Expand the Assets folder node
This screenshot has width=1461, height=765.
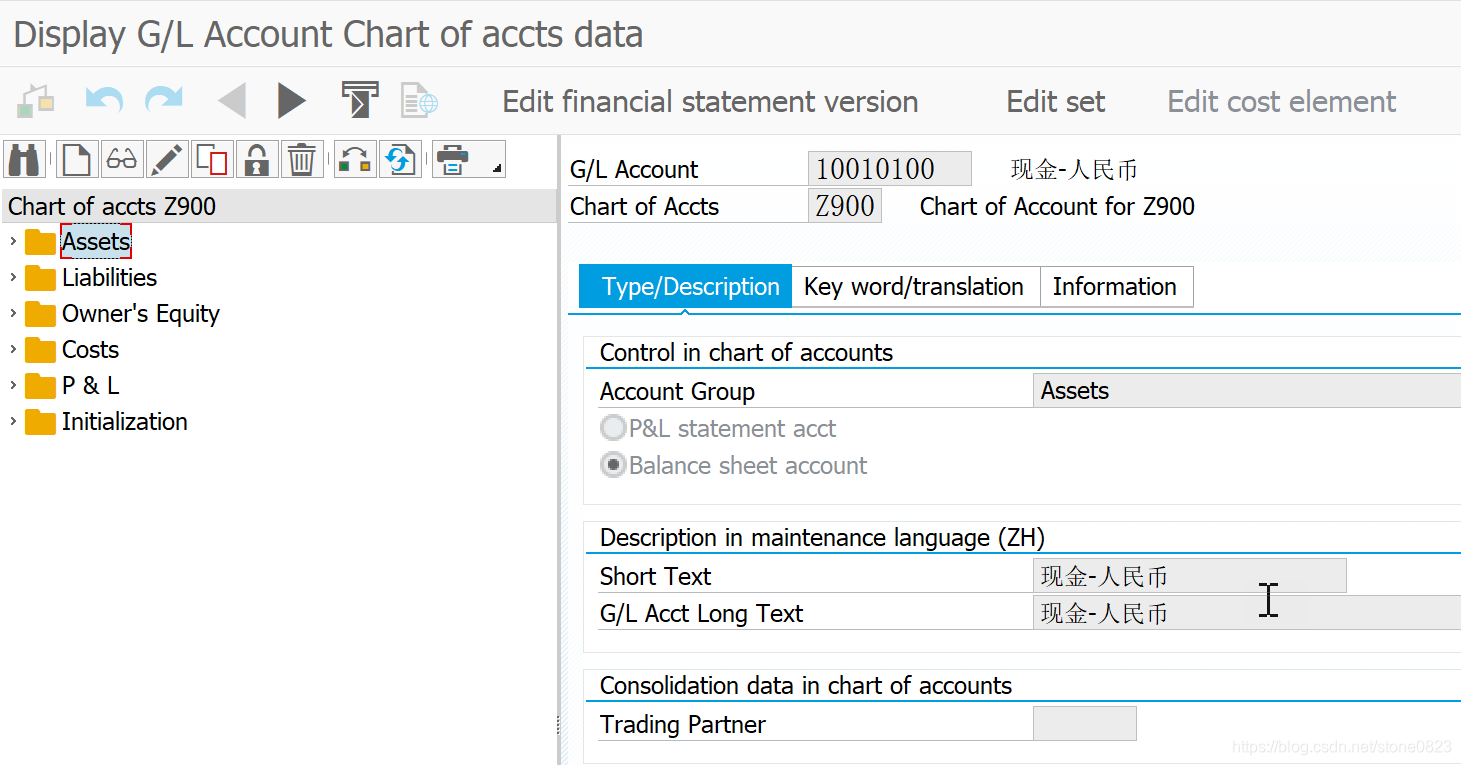(x=13, y=242)
